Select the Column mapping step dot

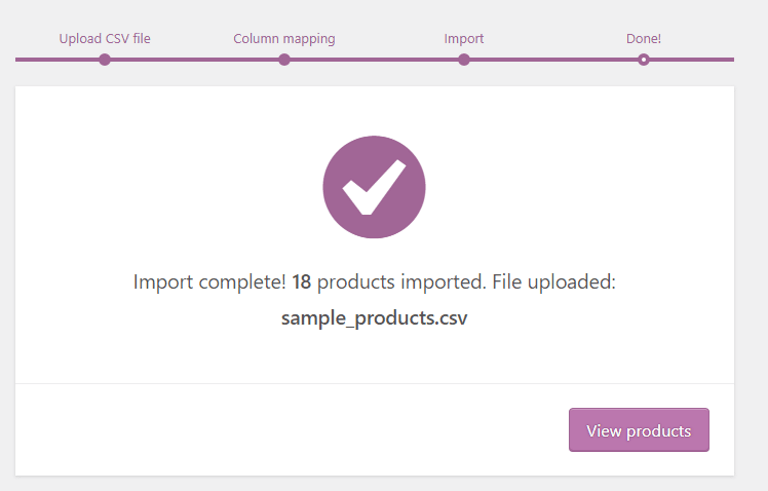click(x=284, y=60)
